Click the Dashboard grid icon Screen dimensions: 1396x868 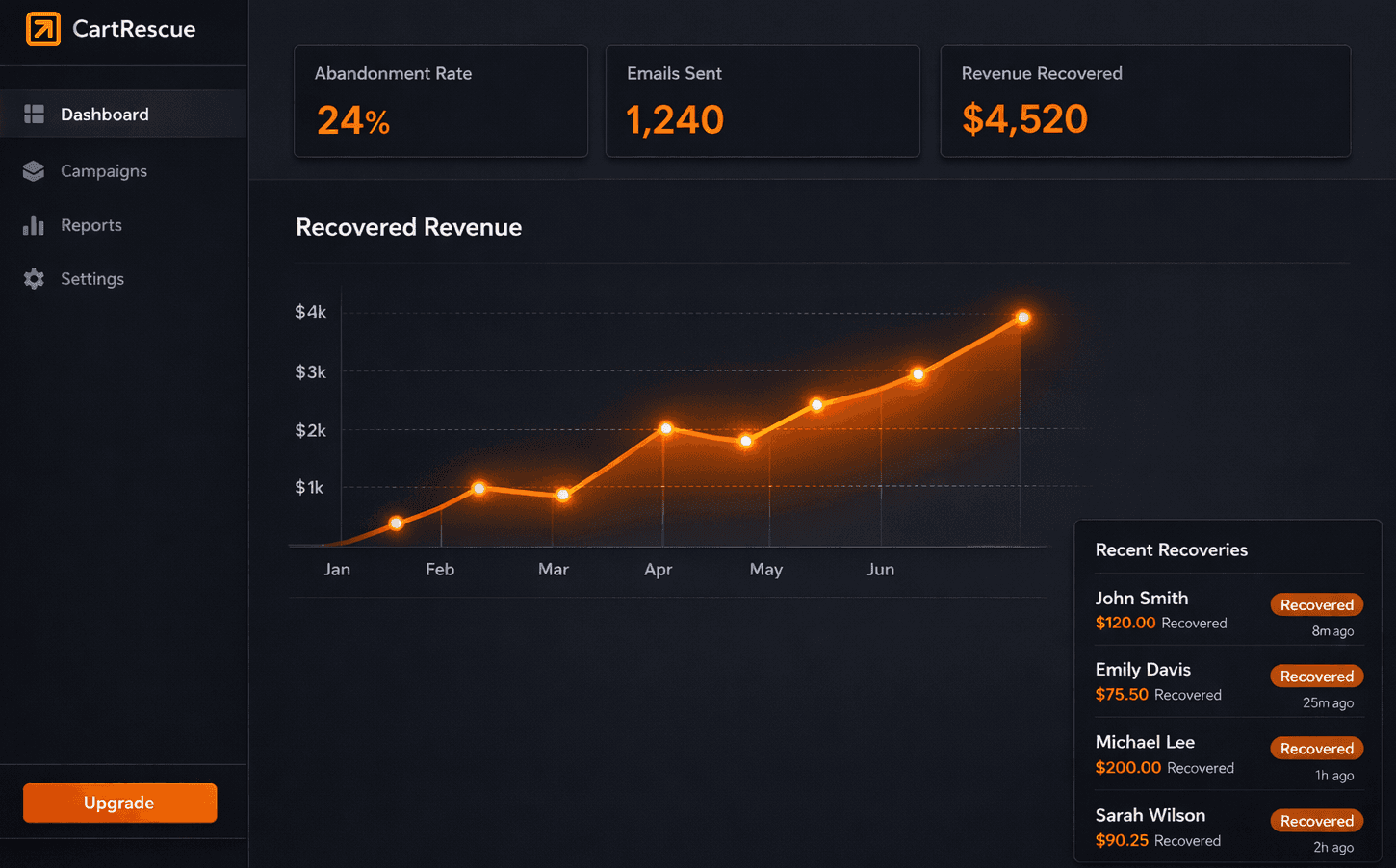34,115
